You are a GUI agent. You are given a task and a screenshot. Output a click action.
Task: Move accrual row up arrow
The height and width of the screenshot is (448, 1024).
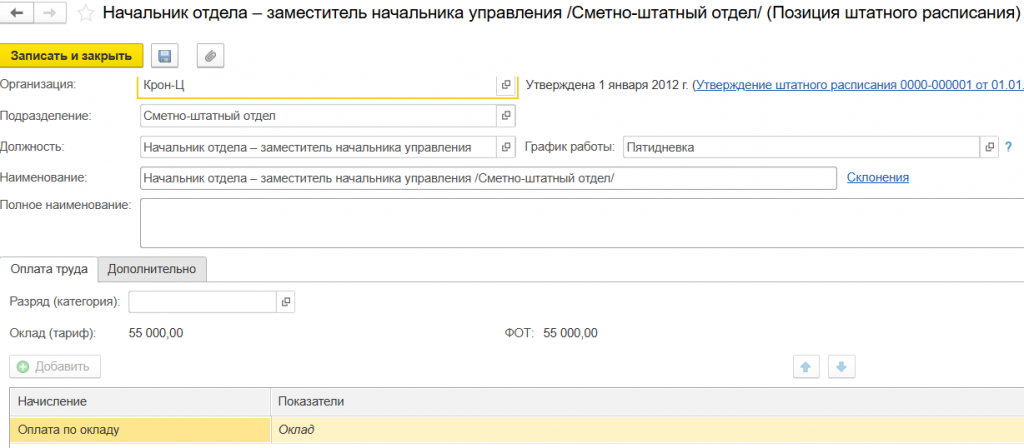click(806, 367)
